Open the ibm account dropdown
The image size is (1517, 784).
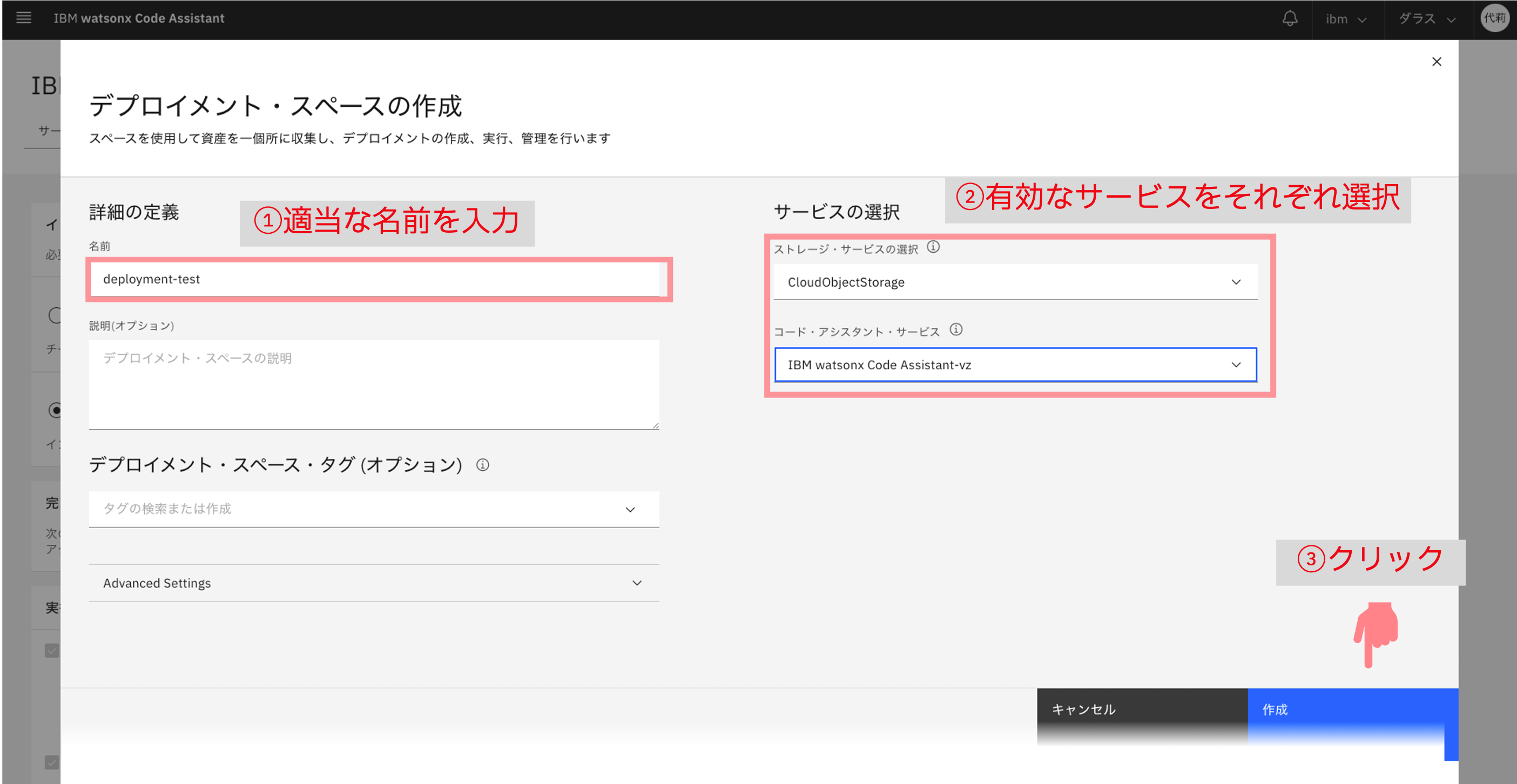(x=1346, y=19)
